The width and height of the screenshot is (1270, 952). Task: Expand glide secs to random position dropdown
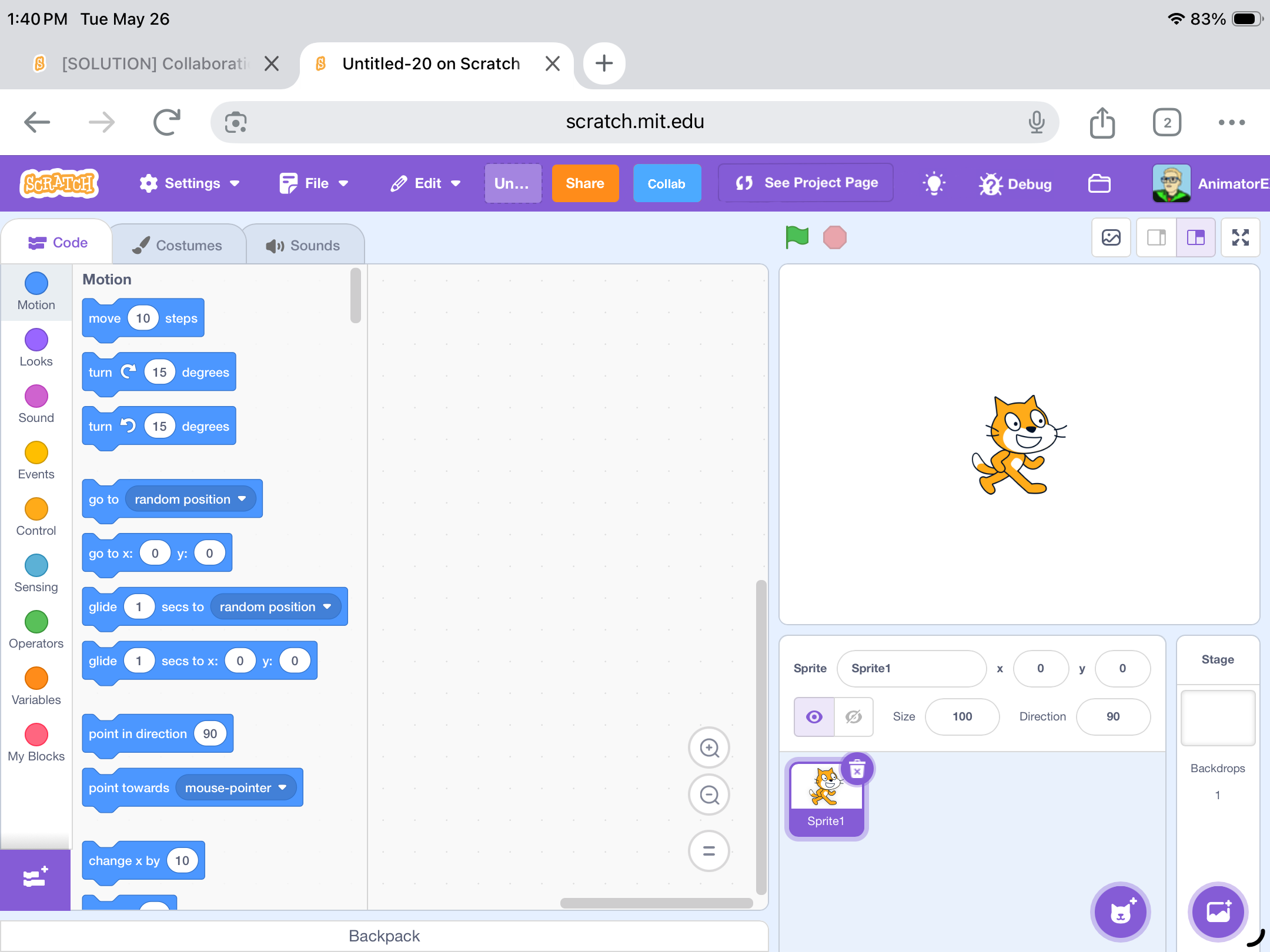coord(275,606)
